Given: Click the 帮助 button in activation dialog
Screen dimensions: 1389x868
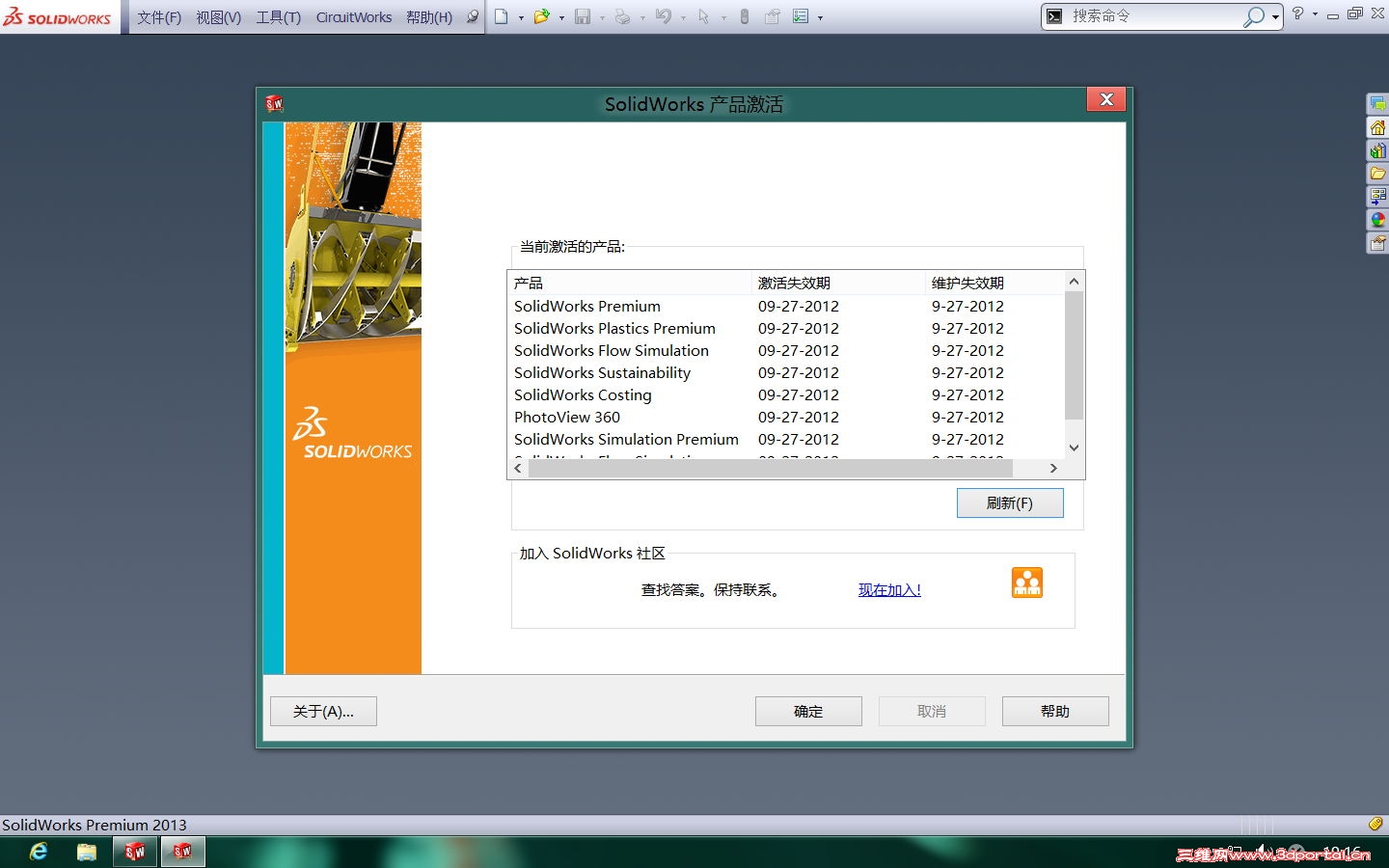Looking at the screenshot, I should (1055, 712).
